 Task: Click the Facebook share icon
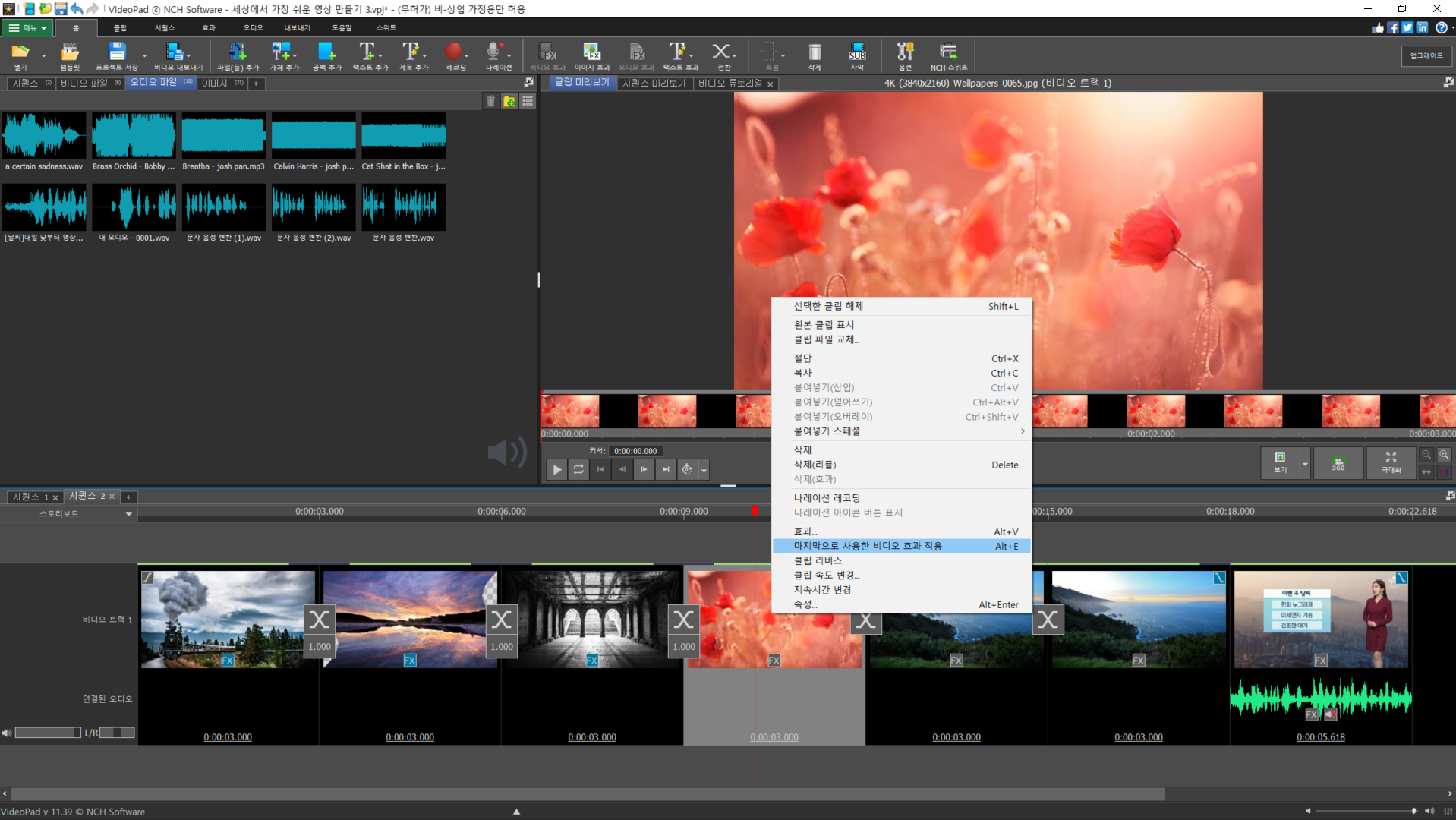[1393, 27]
